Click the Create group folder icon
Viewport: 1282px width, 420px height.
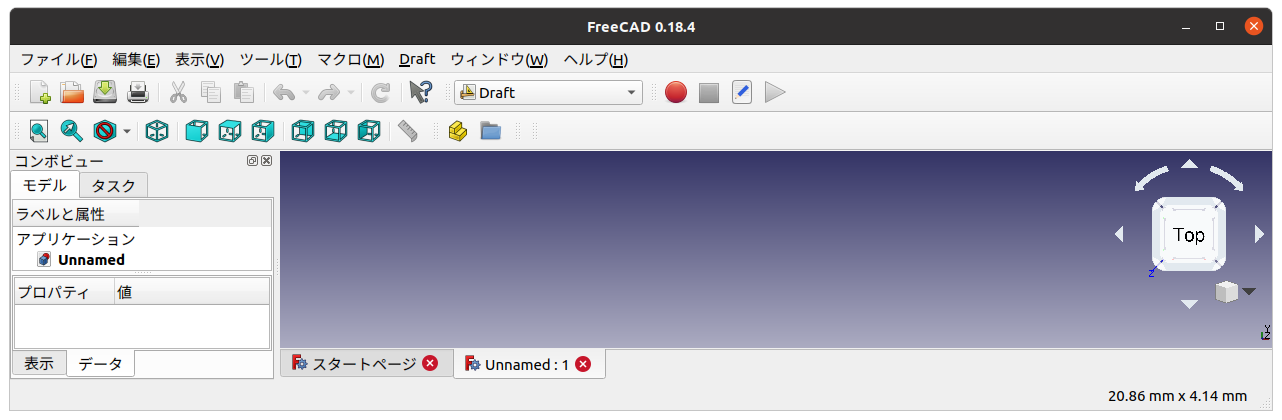click(490, 131)
